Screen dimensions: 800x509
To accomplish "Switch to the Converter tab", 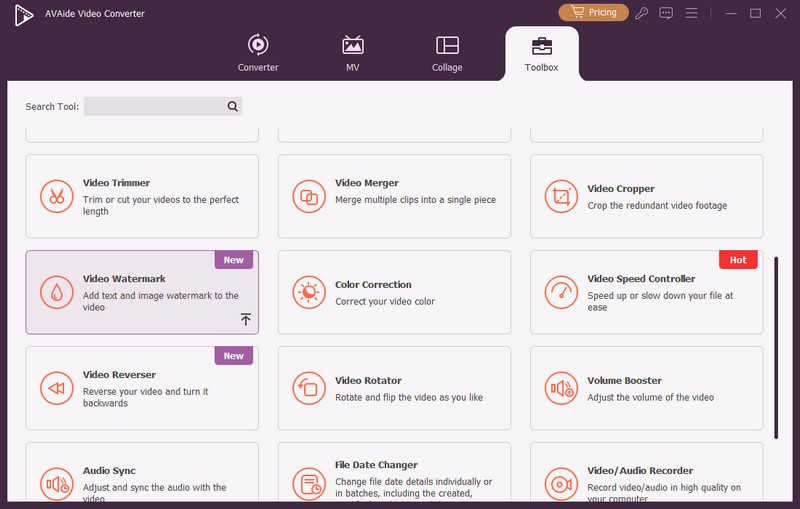I will (258, 53).
